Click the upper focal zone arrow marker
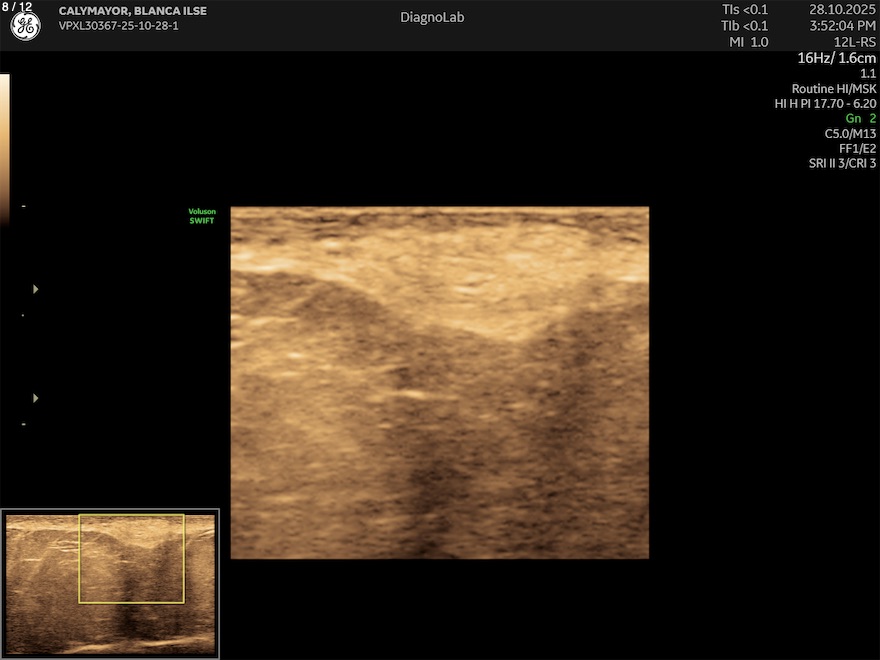The height and width of the screenshot is (660, 880). click(x=36, y=289)
